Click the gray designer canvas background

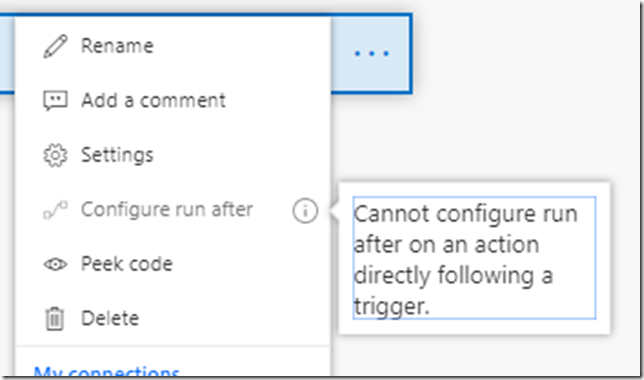click(513, 103)
